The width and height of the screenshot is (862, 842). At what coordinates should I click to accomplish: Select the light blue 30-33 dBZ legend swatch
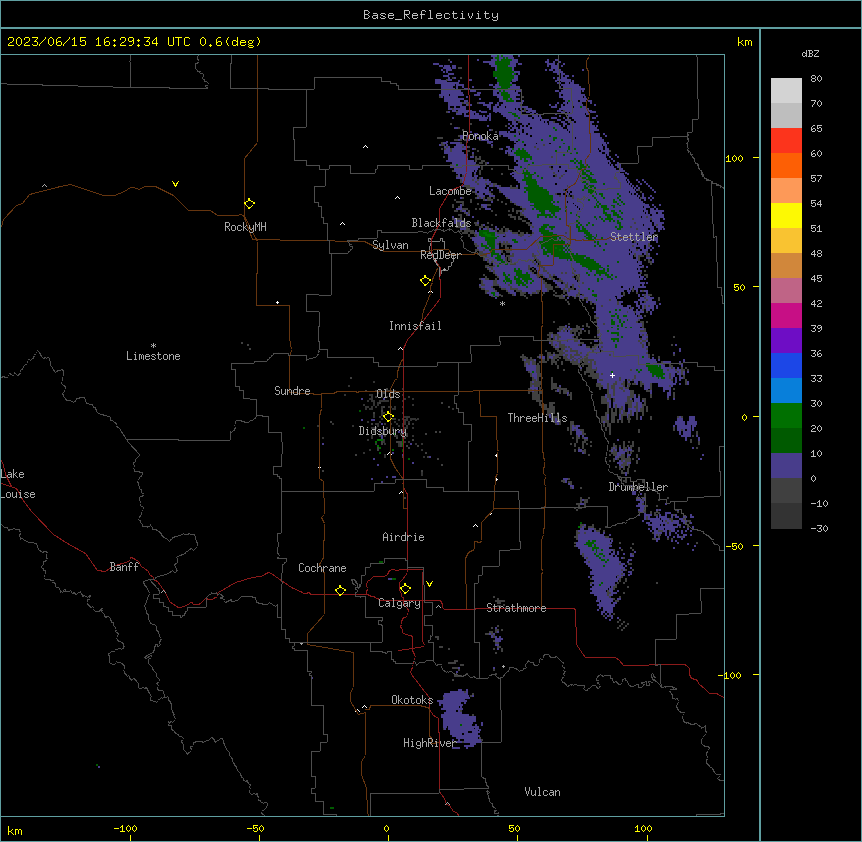coord(786,390)
